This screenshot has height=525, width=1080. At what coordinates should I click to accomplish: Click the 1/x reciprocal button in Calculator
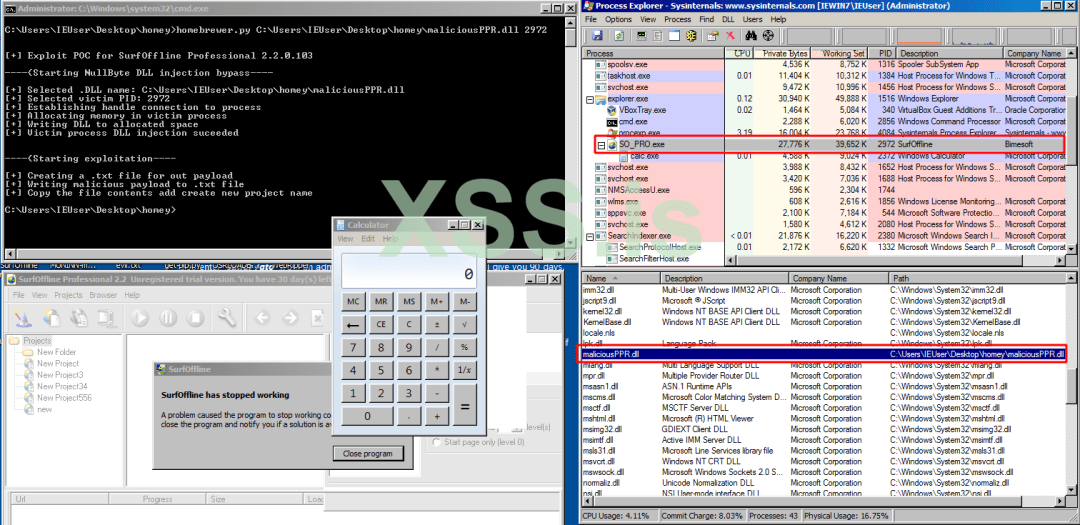coord(465,371)
